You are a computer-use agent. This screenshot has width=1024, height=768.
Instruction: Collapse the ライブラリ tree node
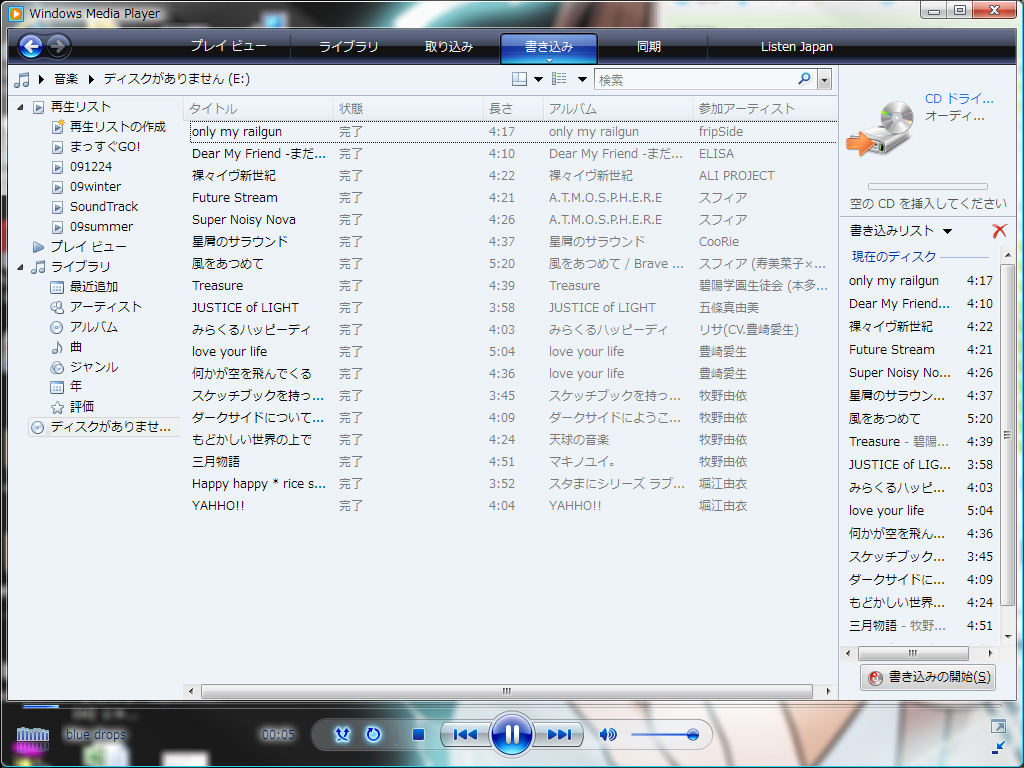pos(20,267)
